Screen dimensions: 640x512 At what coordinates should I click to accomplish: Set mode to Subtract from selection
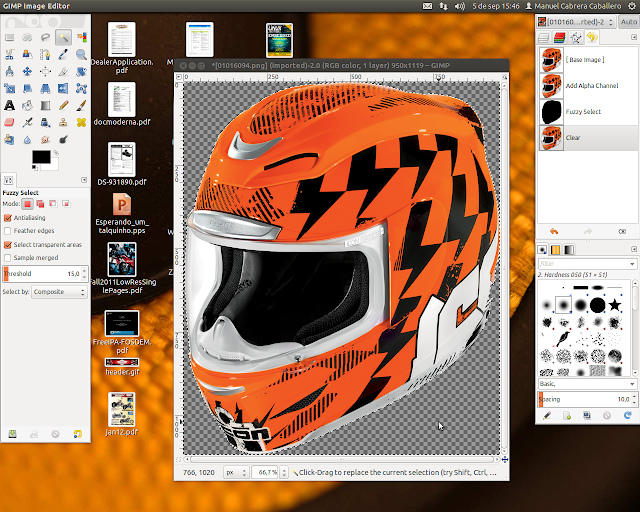click(53, 203)
